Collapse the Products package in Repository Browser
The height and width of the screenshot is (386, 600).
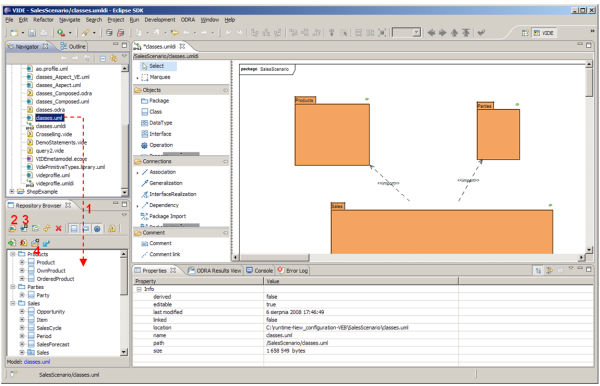[x=13, y=254]
